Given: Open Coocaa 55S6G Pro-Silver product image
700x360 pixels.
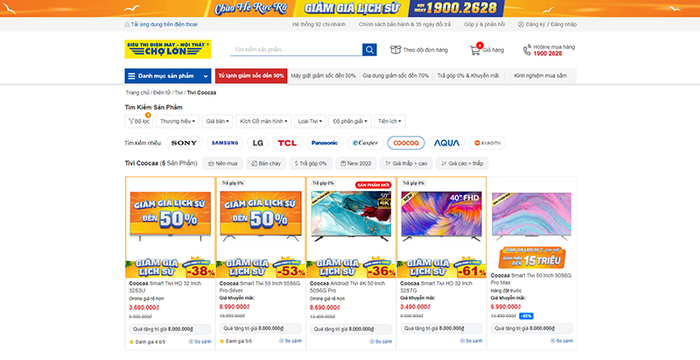Looking at the screenshot, I should pyautogui.click(x=260, y=217).
